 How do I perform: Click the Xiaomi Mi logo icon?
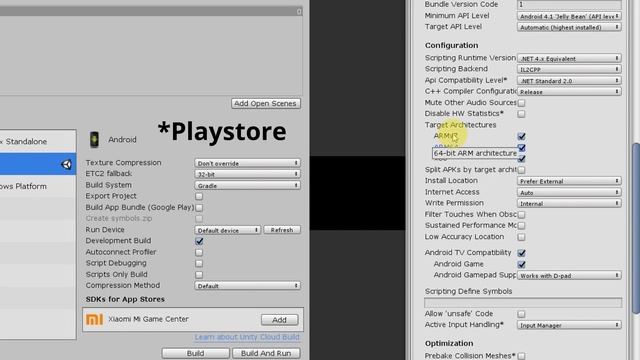point(94,319)
